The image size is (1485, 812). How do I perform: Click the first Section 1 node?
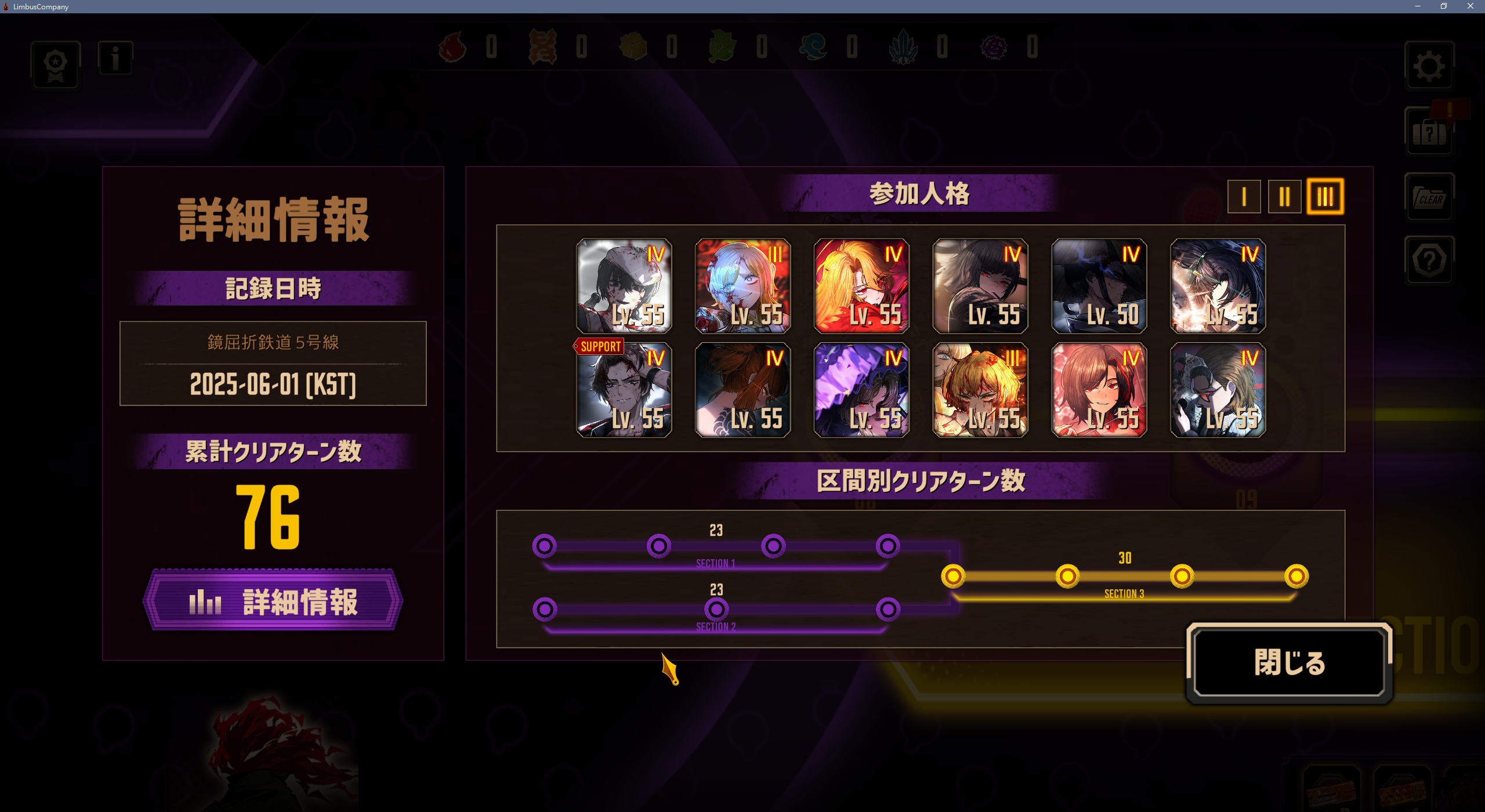[x=545, y=546]
